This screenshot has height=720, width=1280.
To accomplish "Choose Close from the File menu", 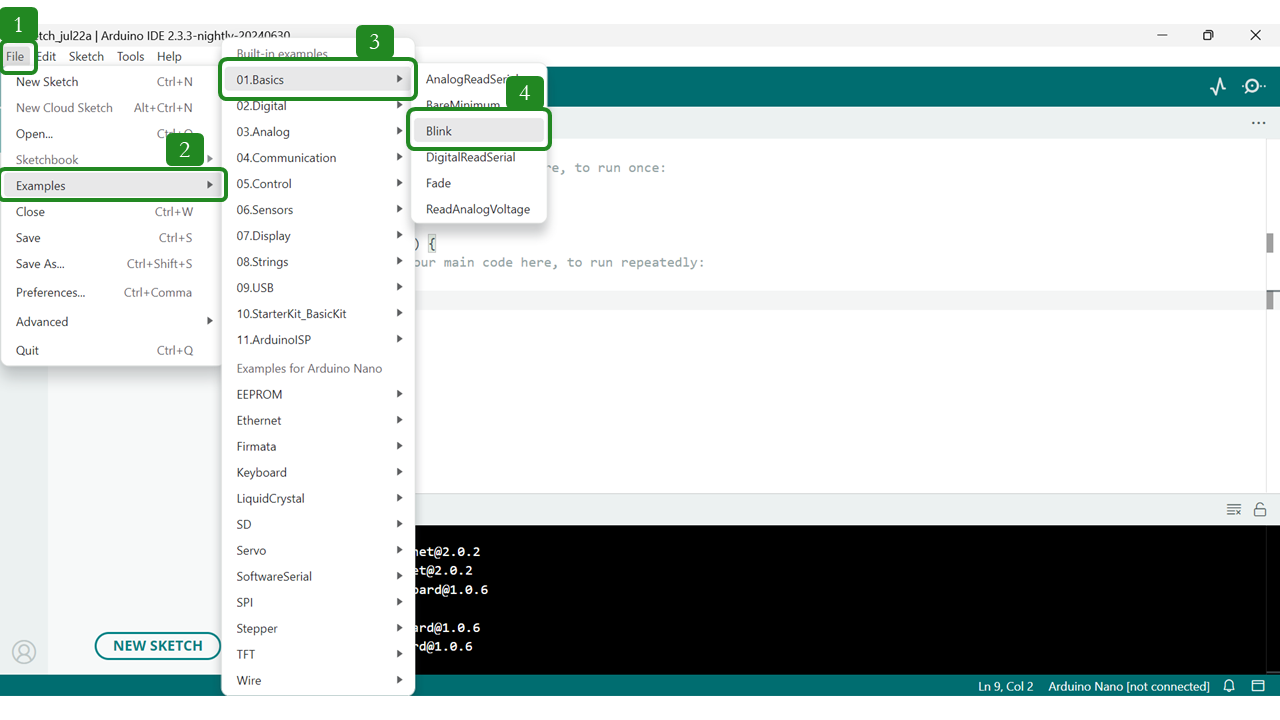I will click(x=110, y=212).
